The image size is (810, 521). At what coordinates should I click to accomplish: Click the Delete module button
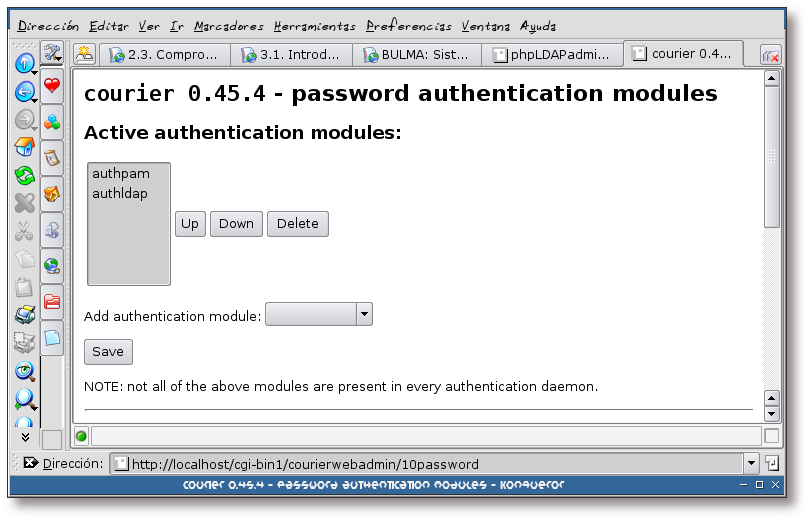point(297,224)
